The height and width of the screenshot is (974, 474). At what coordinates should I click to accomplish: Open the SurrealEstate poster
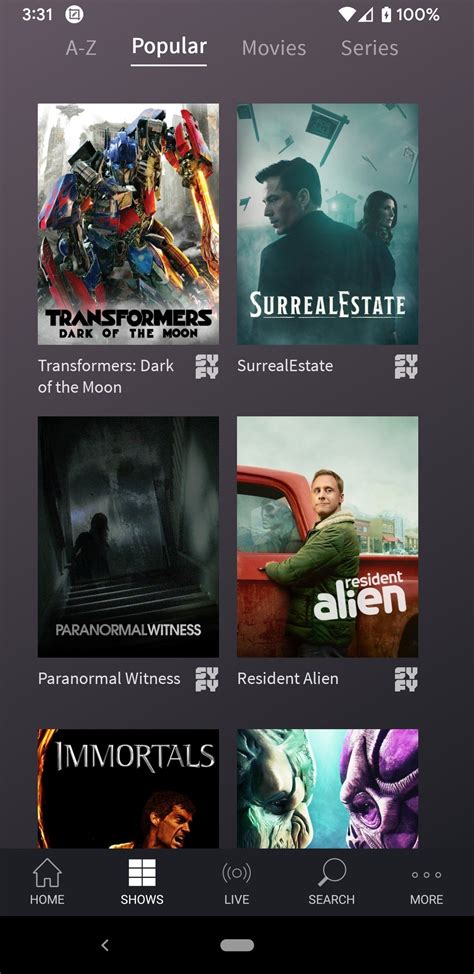pos(327,224)
